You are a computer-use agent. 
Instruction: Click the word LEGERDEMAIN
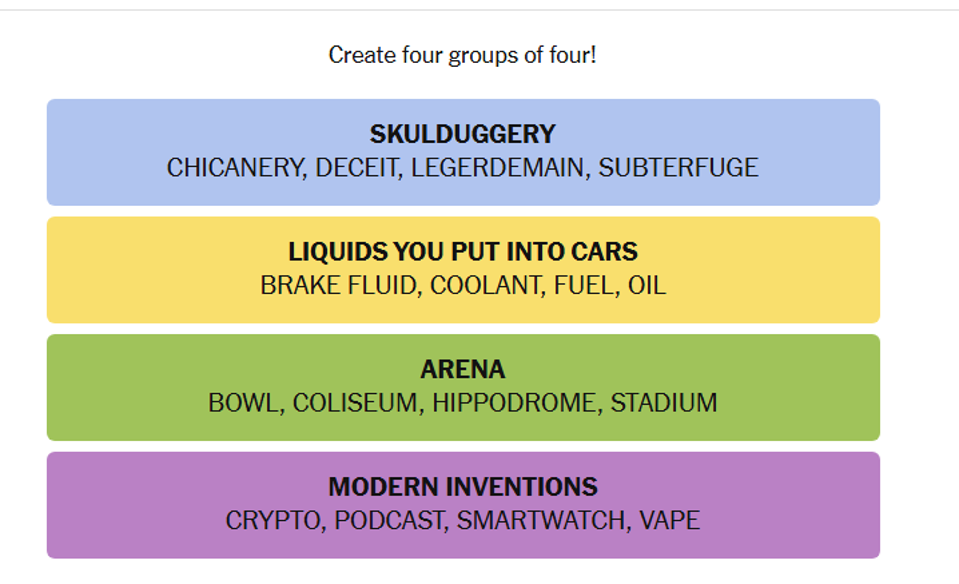click(x=498, y=168)
